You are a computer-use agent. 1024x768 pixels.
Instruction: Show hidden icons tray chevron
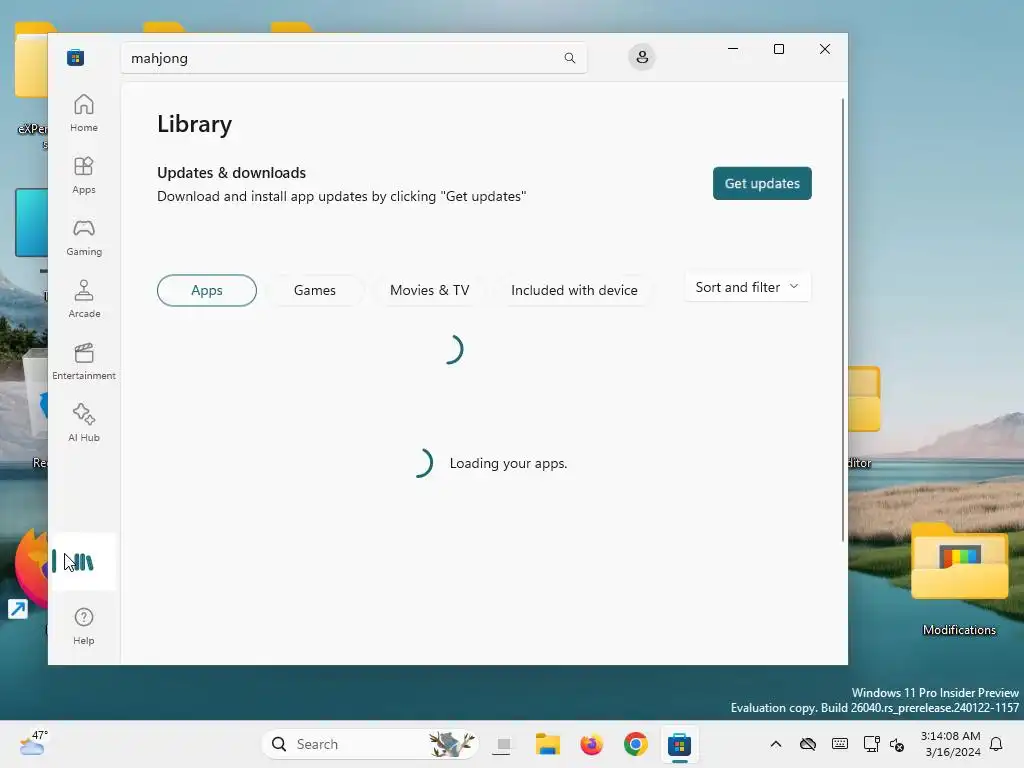(x=776, y=744)
